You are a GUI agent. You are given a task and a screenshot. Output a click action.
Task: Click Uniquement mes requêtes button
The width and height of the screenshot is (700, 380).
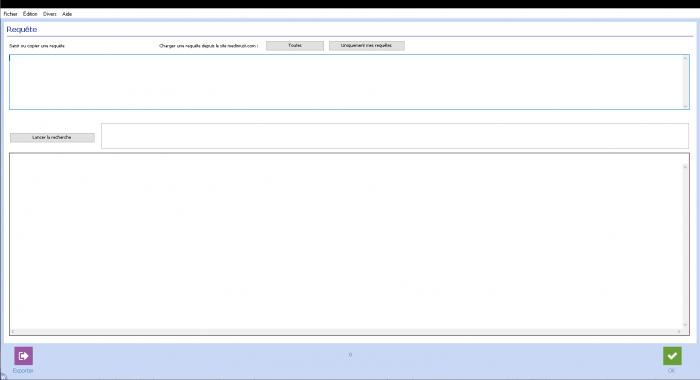(x=367, y=46)
